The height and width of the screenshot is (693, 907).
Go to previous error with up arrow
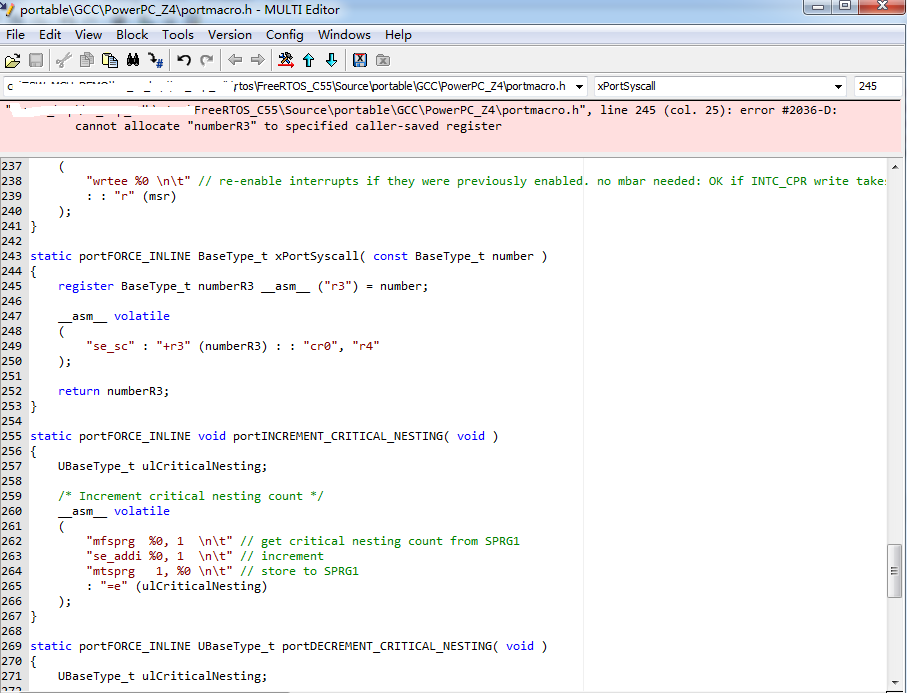coord(308,60)
